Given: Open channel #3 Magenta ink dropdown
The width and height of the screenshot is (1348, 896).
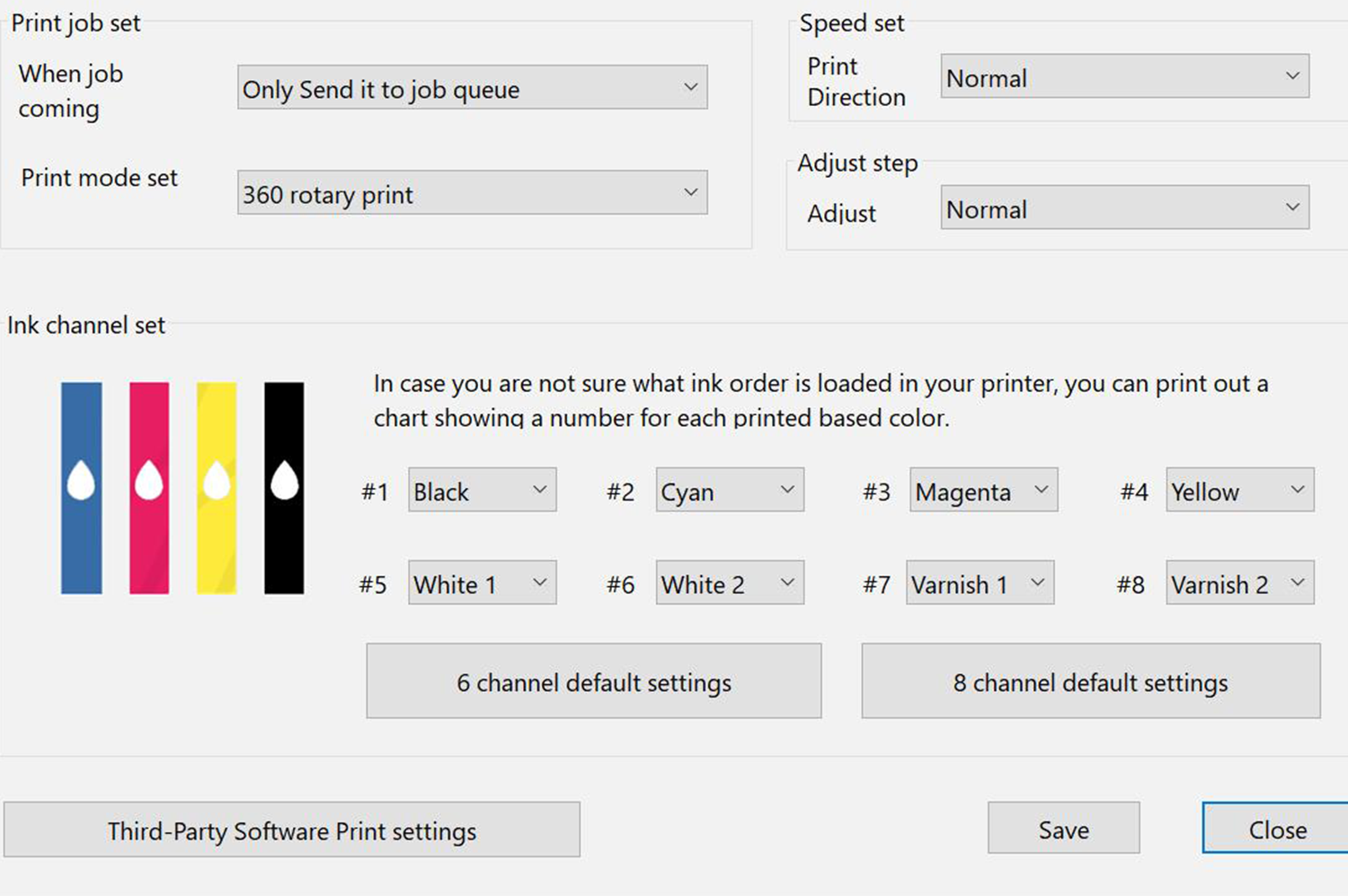Looking at the screenshot, I should (x=981, y=491).
